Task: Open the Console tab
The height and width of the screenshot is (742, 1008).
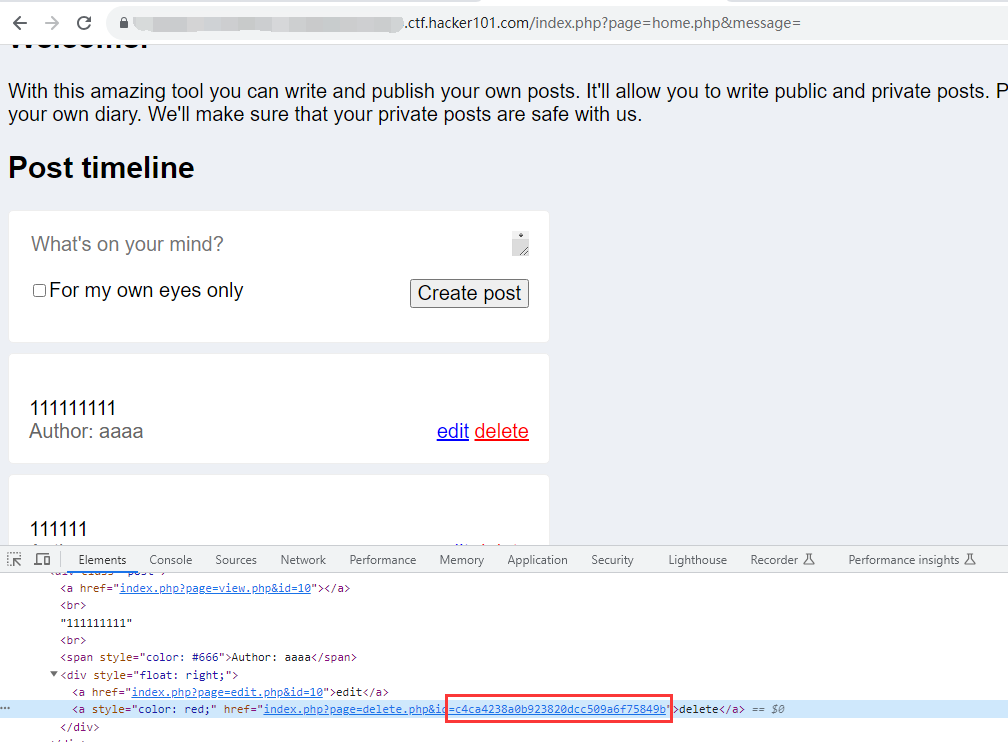Action: pyautogui.click(x=170, y=560)
